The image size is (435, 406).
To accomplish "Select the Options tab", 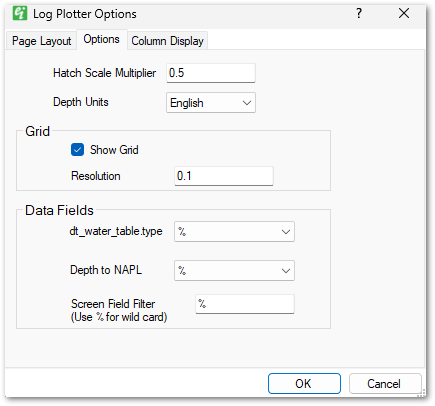I will click(101, 39).
